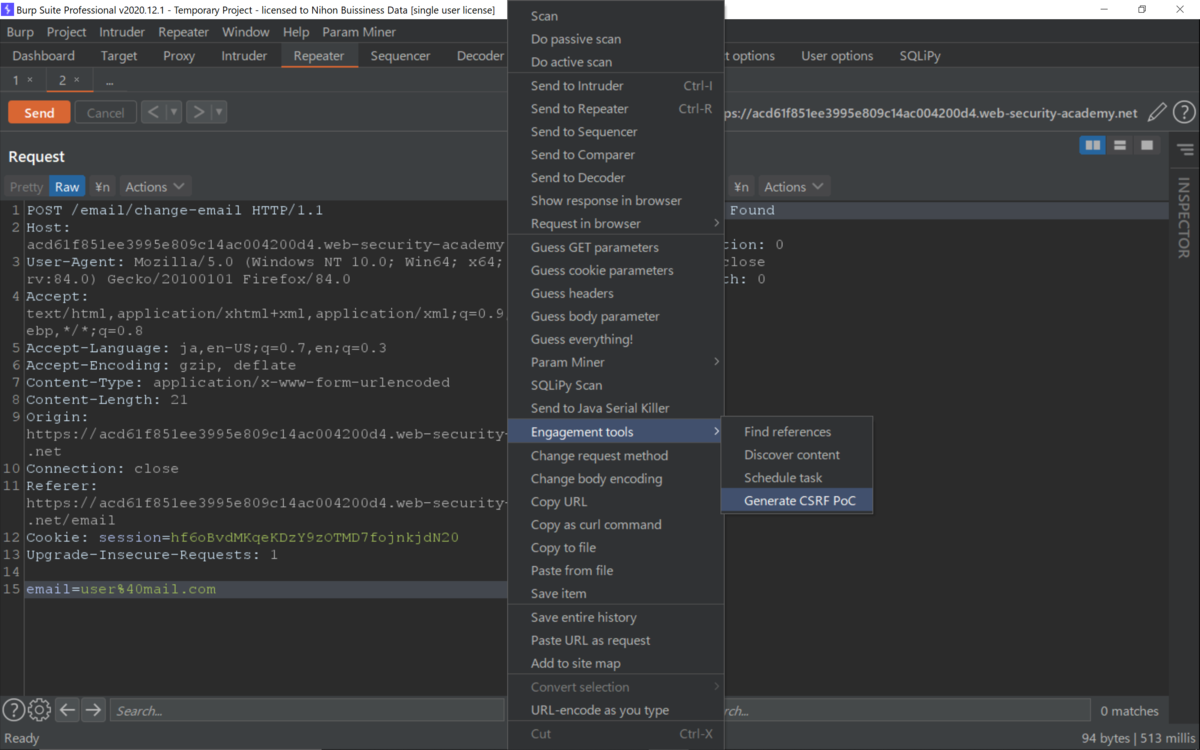Go to previous search match arrow
The width and height of the screenshot is (1200, 750).
pyautogui.click(x=67, y=710)
